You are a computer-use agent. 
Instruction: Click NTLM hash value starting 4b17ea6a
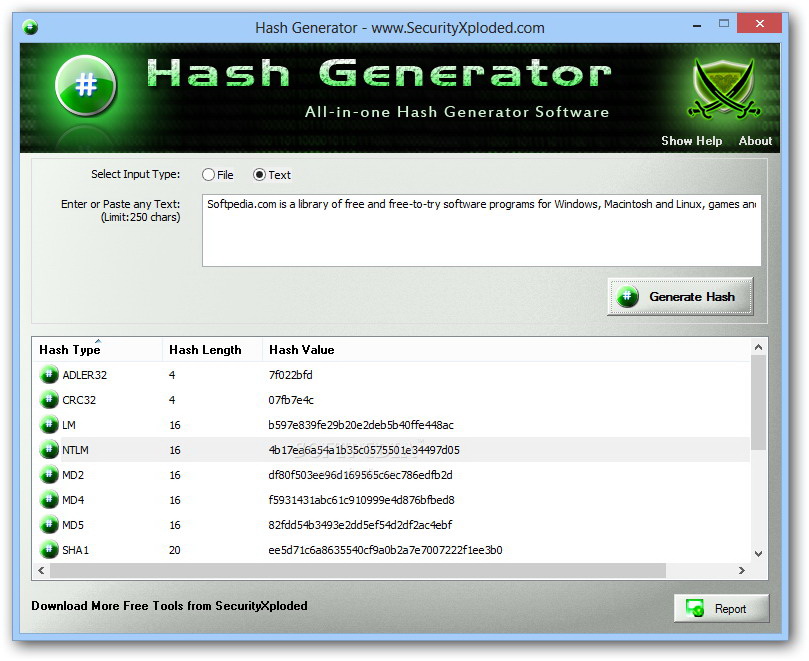point(364,450)
